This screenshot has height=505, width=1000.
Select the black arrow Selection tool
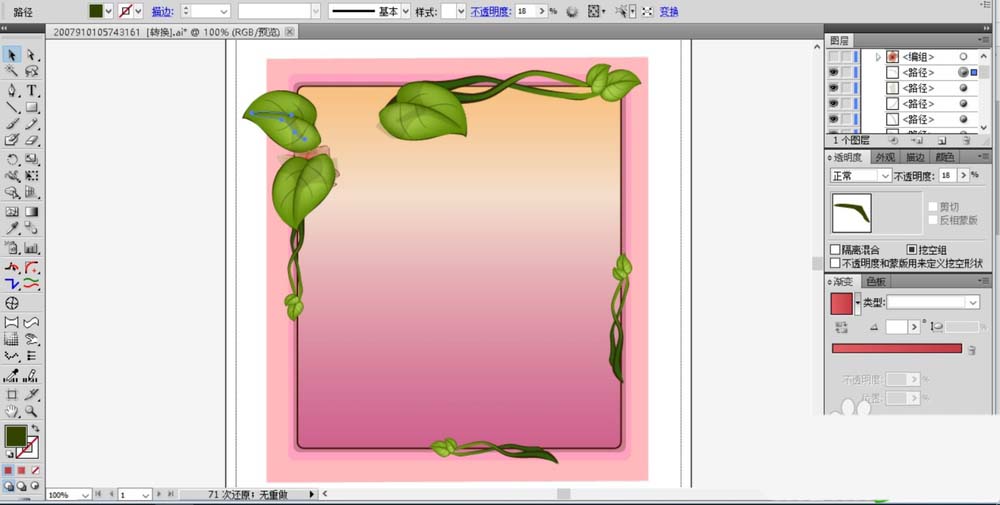coord(12,55)
